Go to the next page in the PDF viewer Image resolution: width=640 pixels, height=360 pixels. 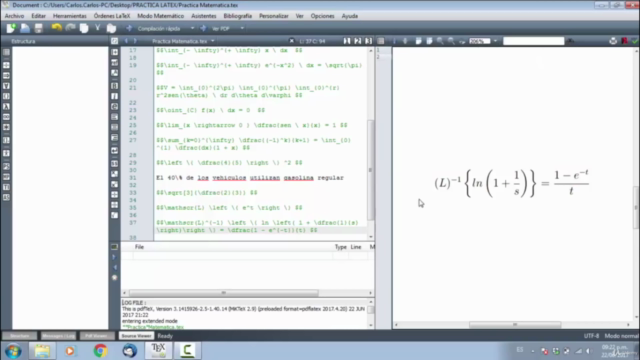pyautogui.click(x=405, y=41)
